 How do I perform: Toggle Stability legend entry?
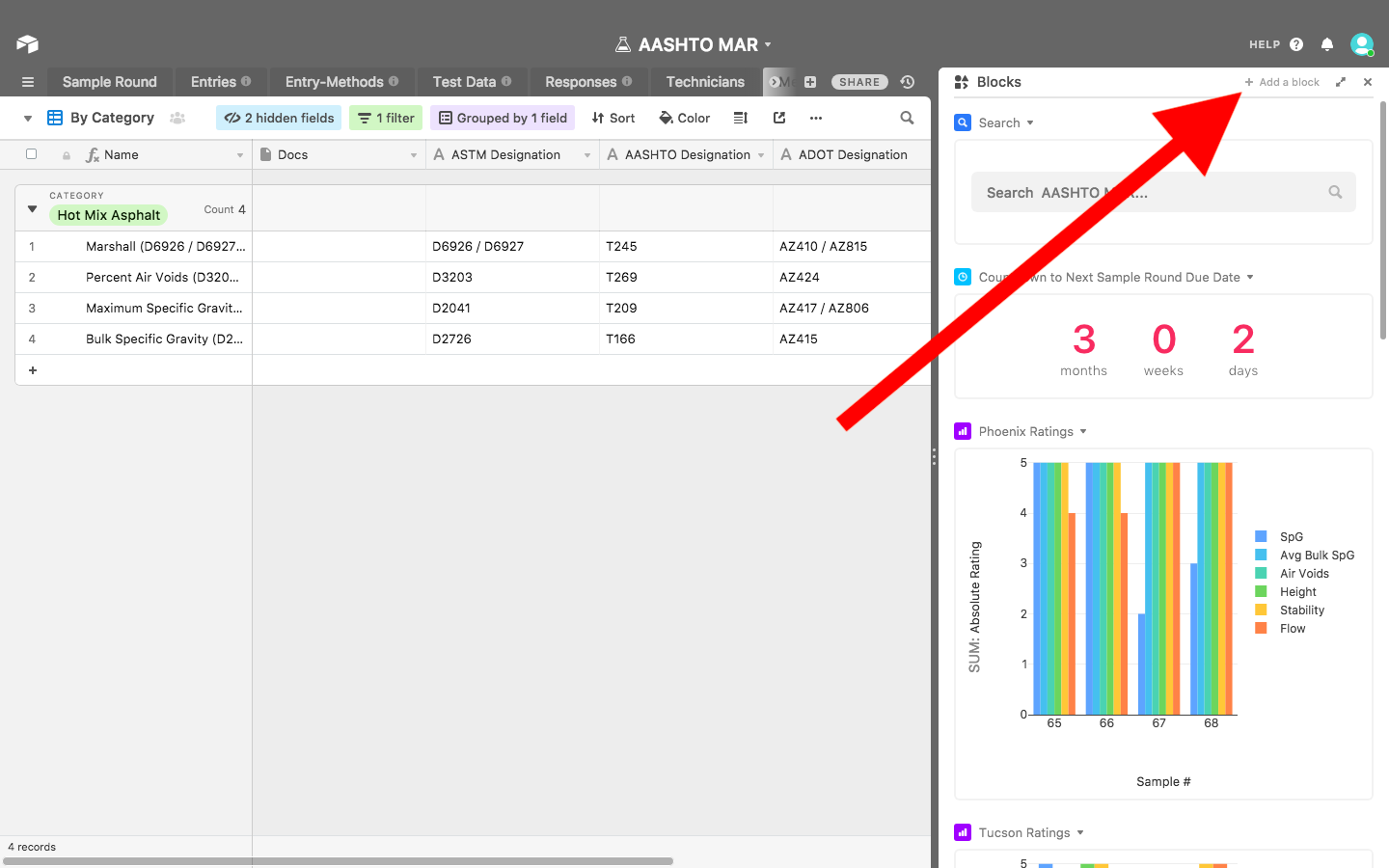pyautogui.click(x=1290, y=610)
